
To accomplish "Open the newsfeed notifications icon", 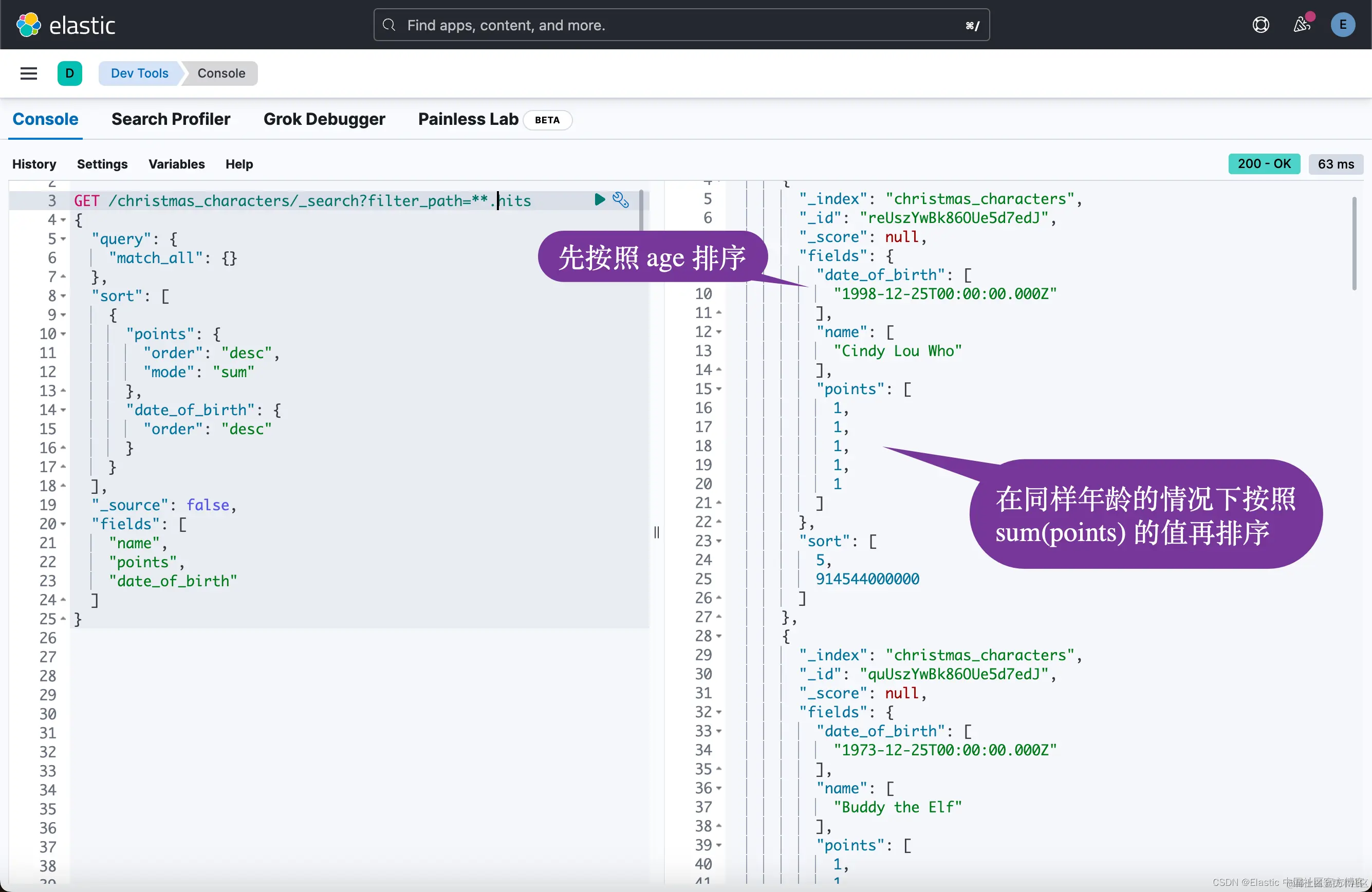I will (x=1301, y=25).
